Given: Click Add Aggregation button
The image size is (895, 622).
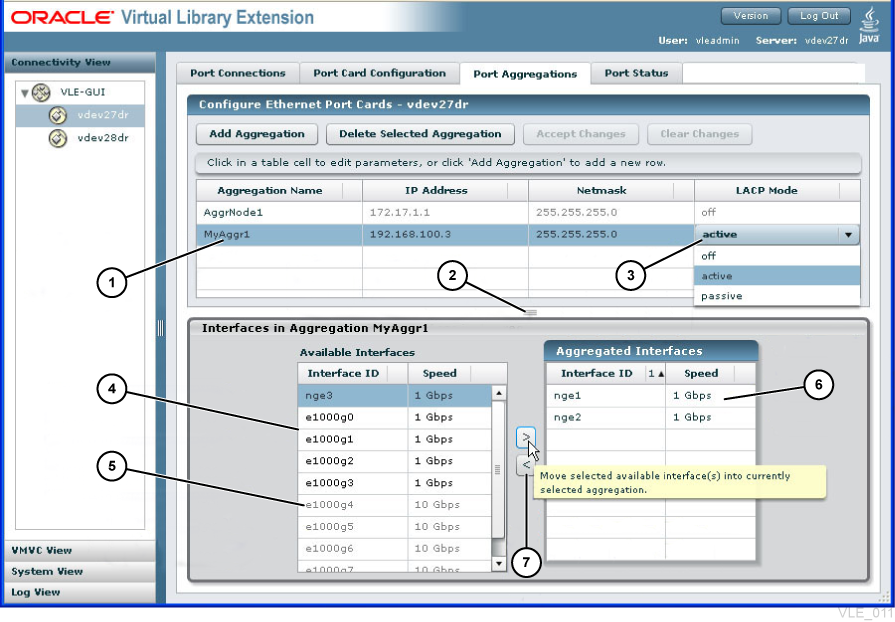Looking at the screenshot, I should pos(257,134).
